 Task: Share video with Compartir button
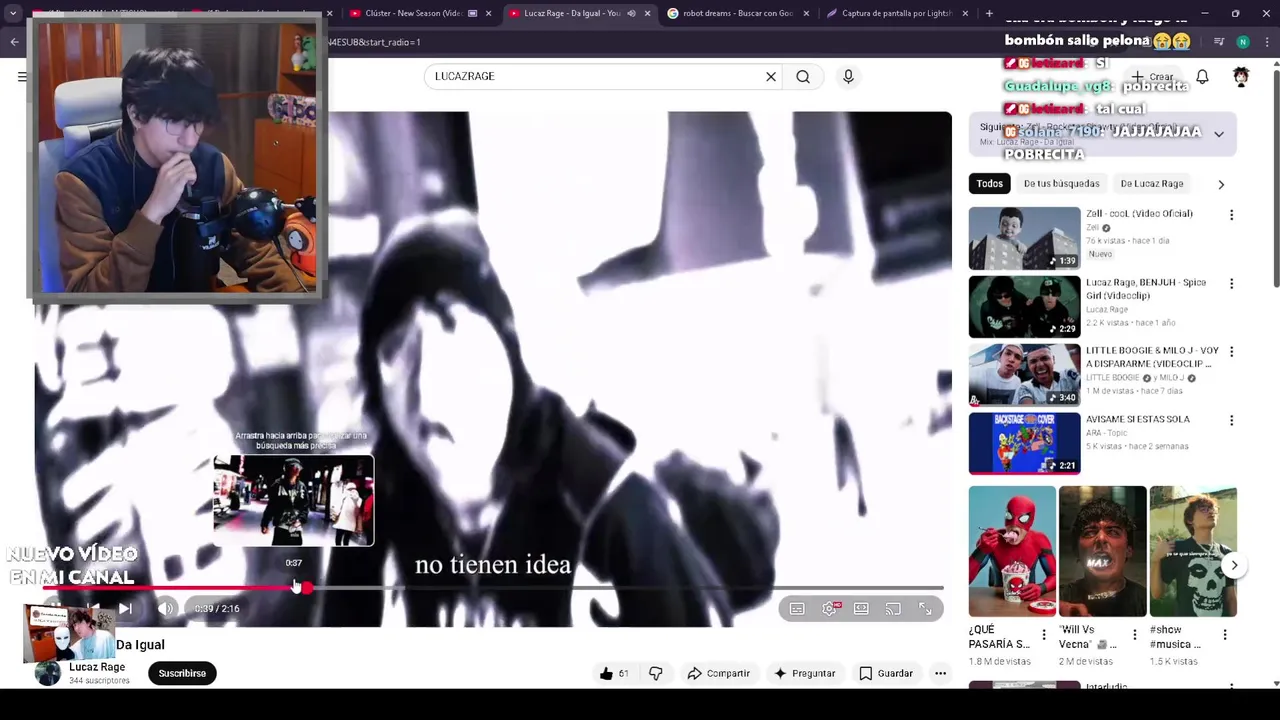coord(718,673)
